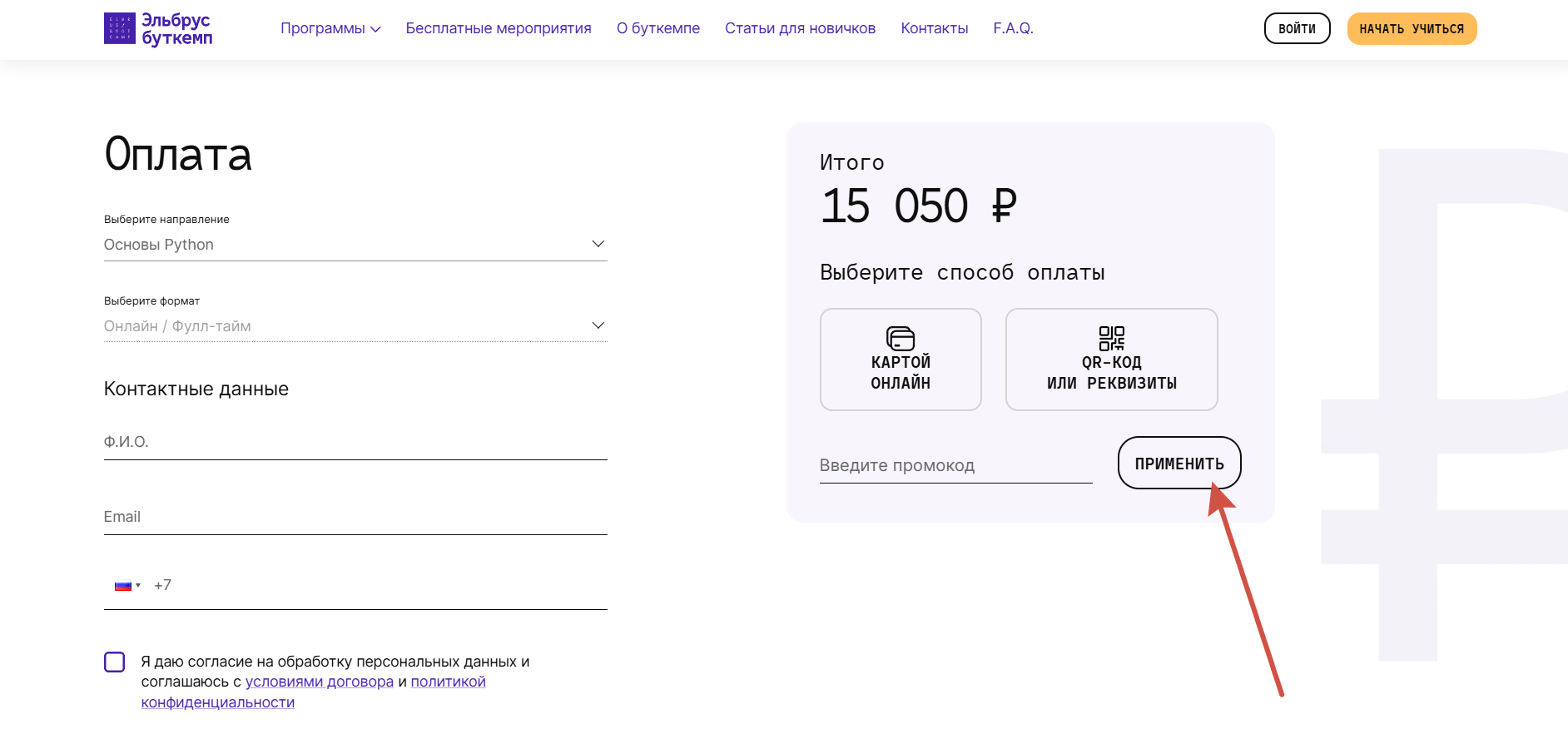Click the Контактные данные heading
The image size is (1568, 749).
point(196,389)
